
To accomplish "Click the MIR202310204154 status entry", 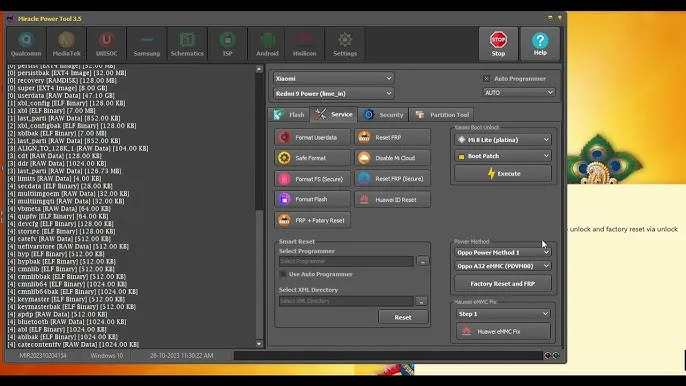I will (x=43, y=356).
